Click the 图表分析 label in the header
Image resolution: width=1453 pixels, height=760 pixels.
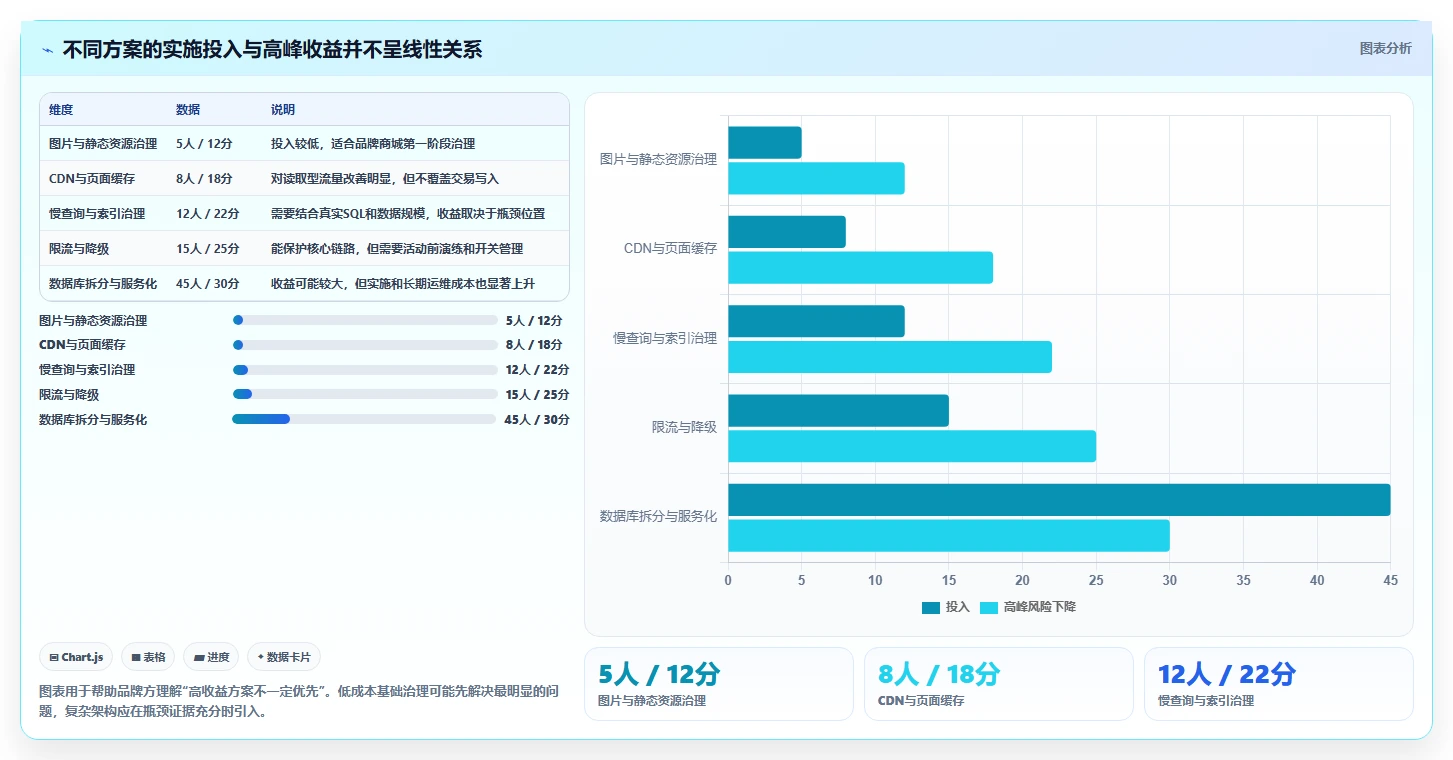pos(1385,48)
